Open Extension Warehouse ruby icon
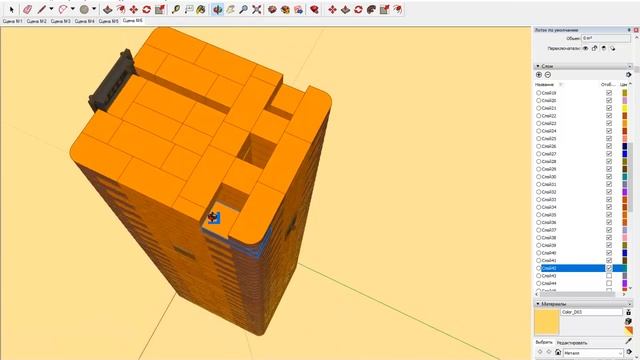The image size is (640, 360). click(x=314, y=9)
